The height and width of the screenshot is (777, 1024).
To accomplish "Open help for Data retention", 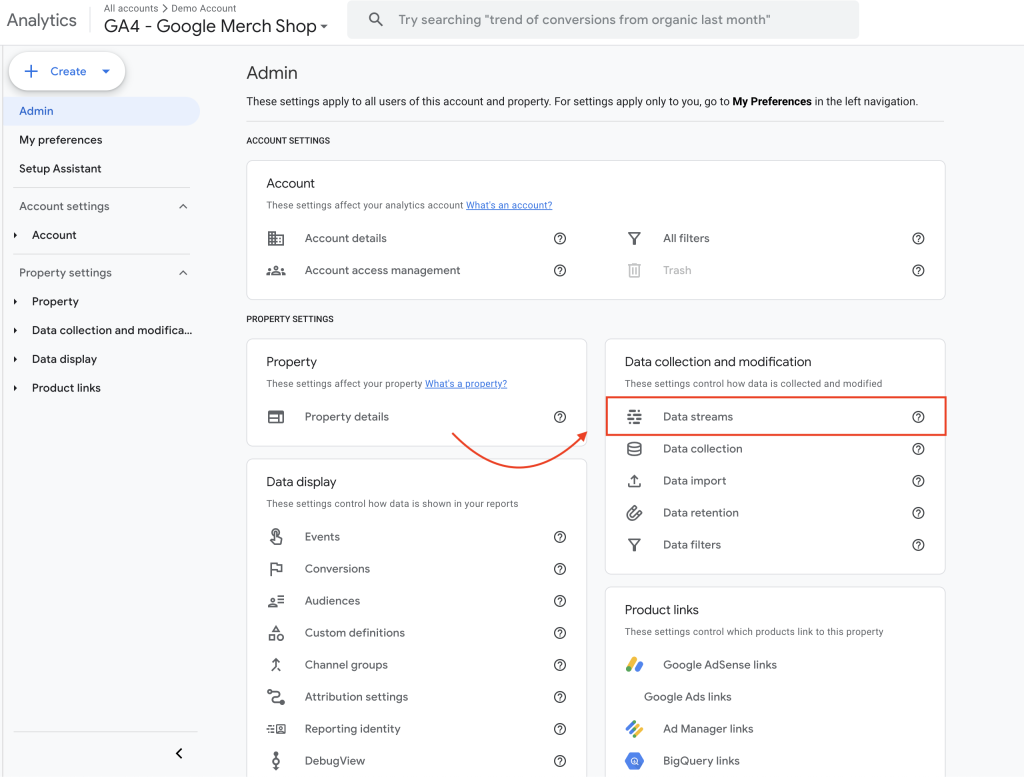I will (918, 513).
